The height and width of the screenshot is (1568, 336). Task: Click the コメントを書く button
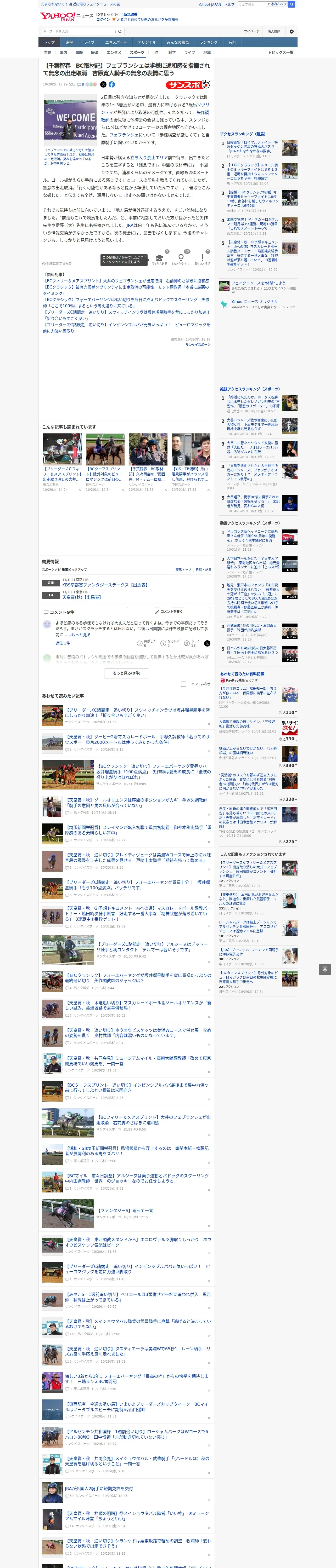click(x=168, y=612)
